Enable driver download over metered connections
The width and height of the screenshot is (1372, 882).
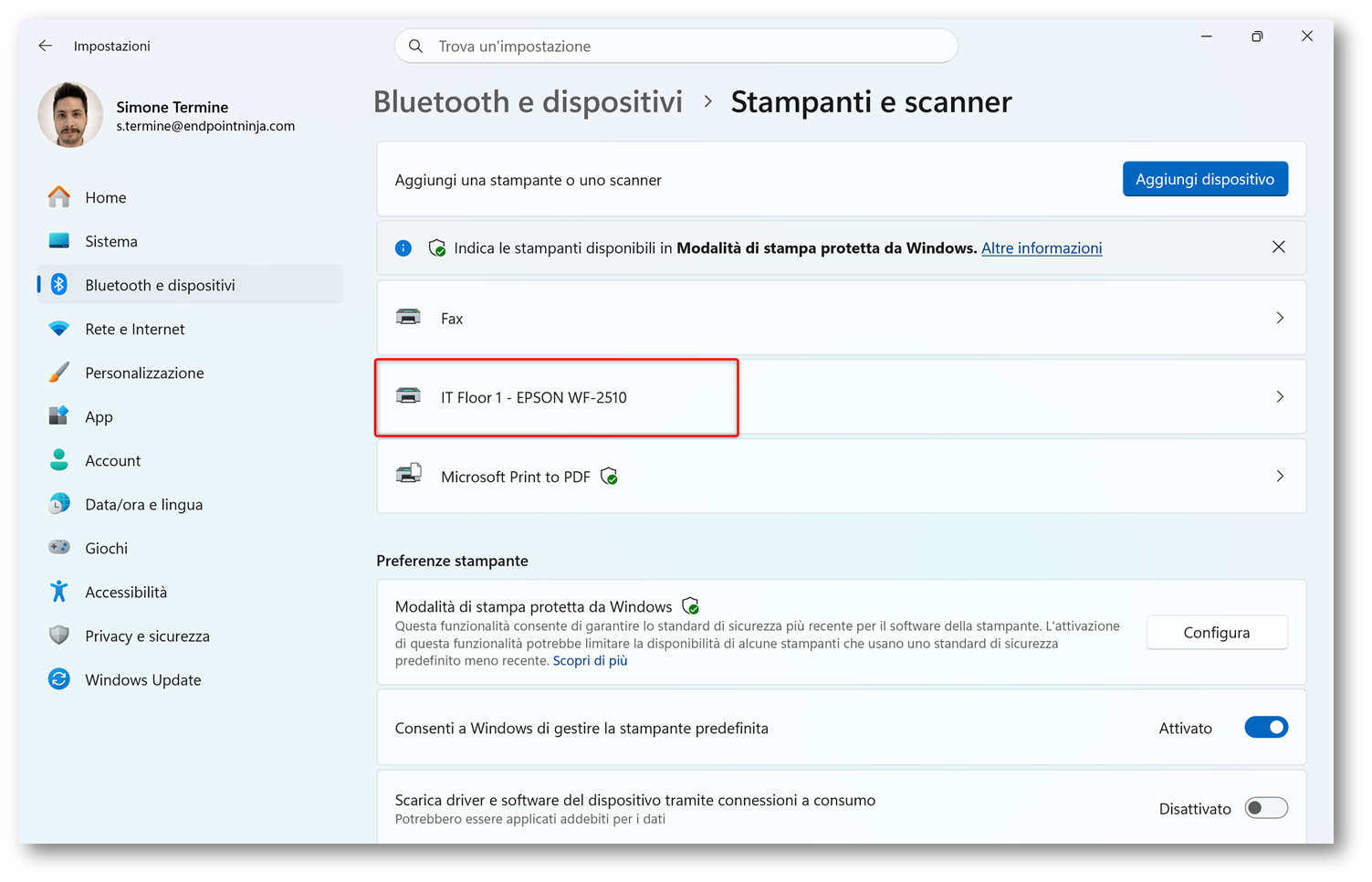point(1266,808)
